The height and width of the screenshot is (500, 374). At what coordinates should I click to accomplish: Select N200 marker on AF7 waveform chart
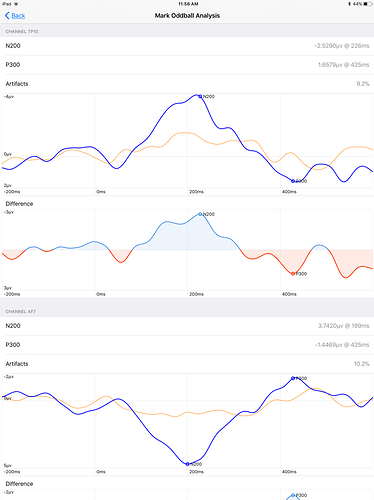point(187,464)
